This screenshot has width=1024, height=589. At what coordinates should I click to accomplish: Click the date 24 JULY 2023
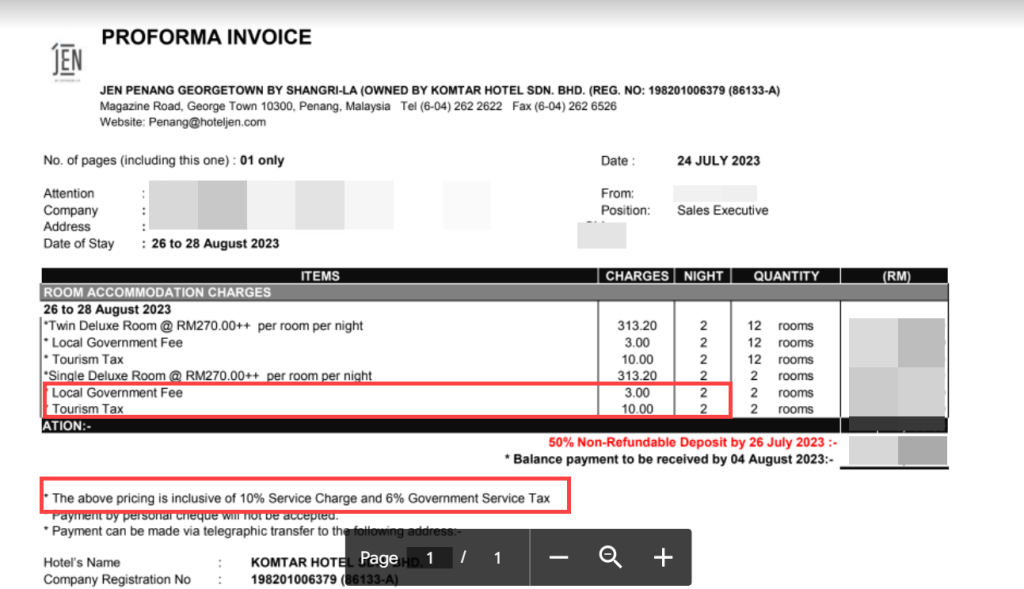[x=718, y=161]
